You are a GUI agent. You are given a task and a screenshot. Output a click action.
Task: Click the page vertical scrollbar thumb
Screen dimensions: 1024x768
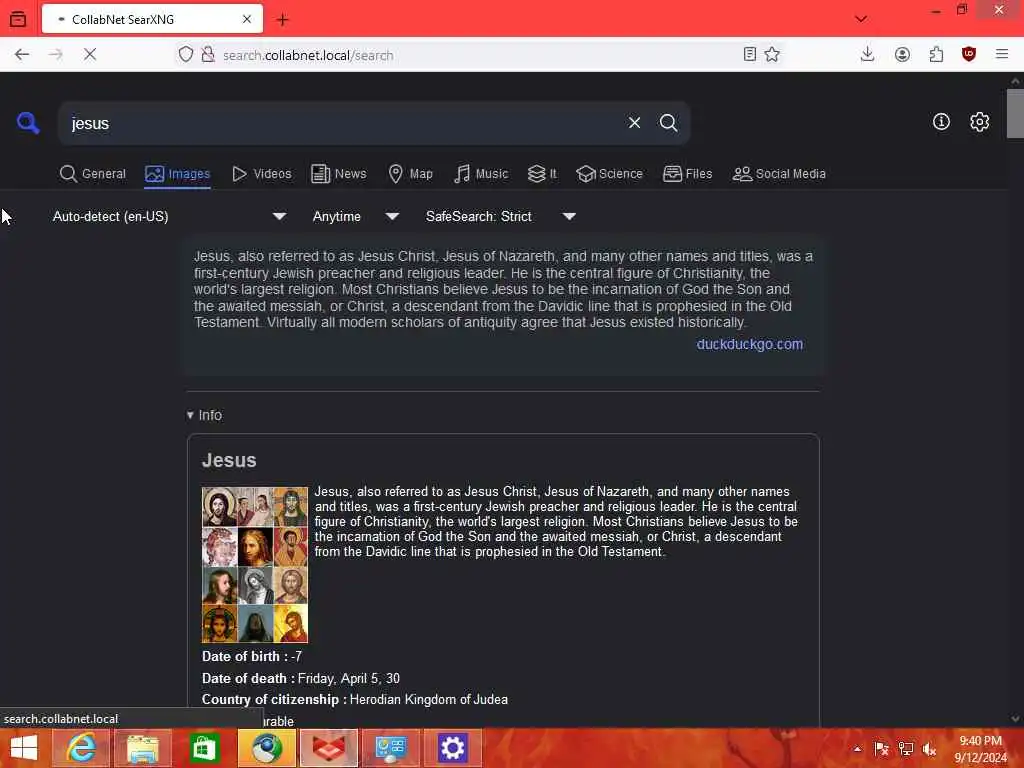click(1015, 114)
